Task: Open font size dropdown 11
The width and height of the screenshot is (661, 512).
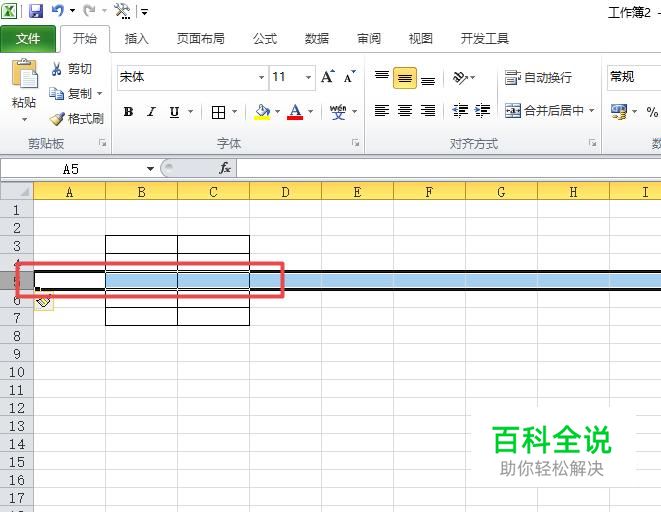Action: coord(308,78)
